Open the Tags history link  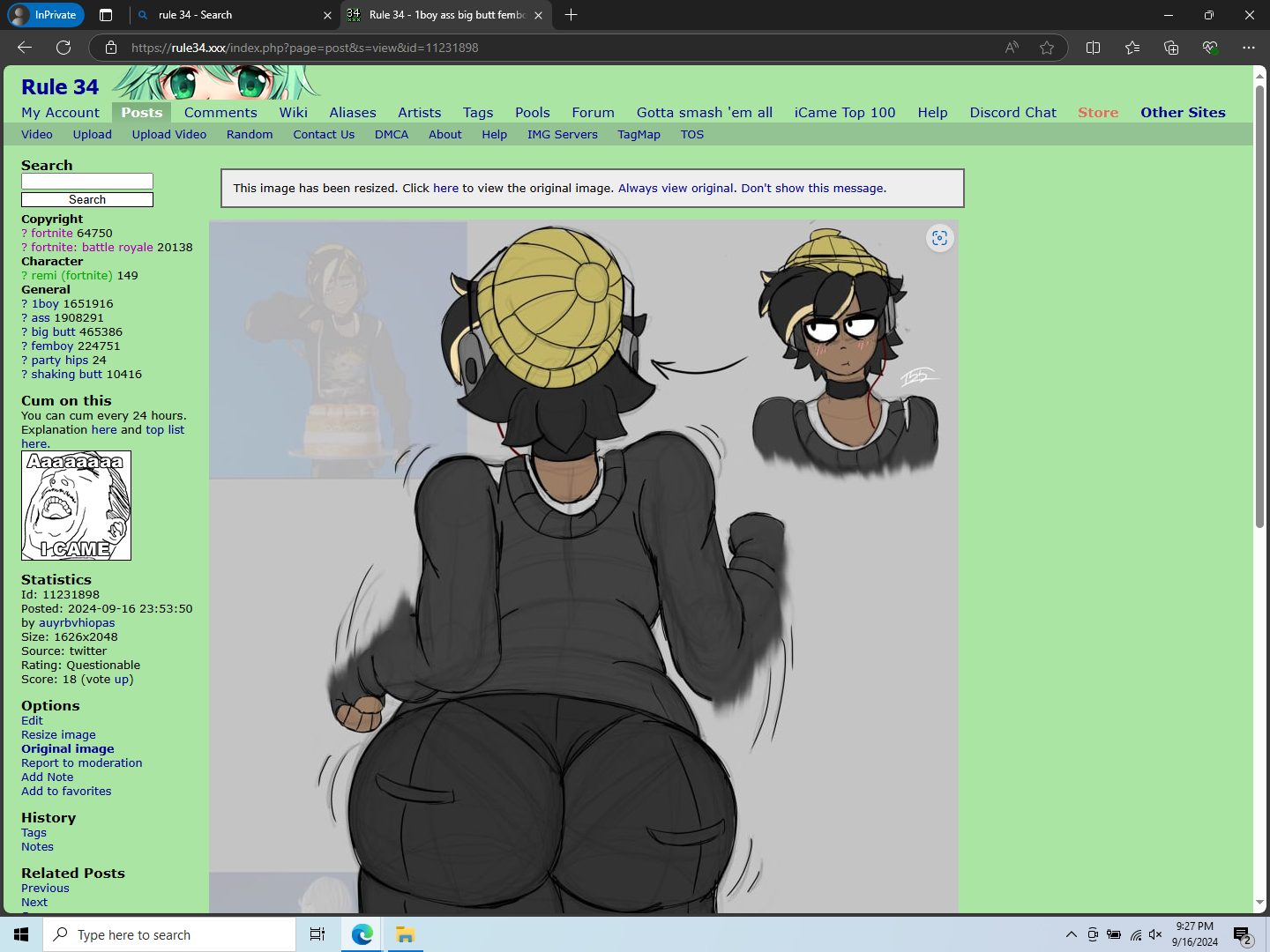tap(34, 833)
